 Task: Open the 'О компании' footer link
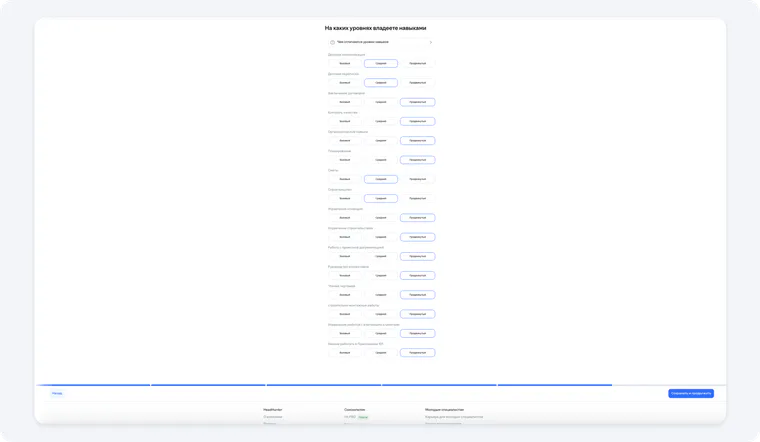point(273,417)
